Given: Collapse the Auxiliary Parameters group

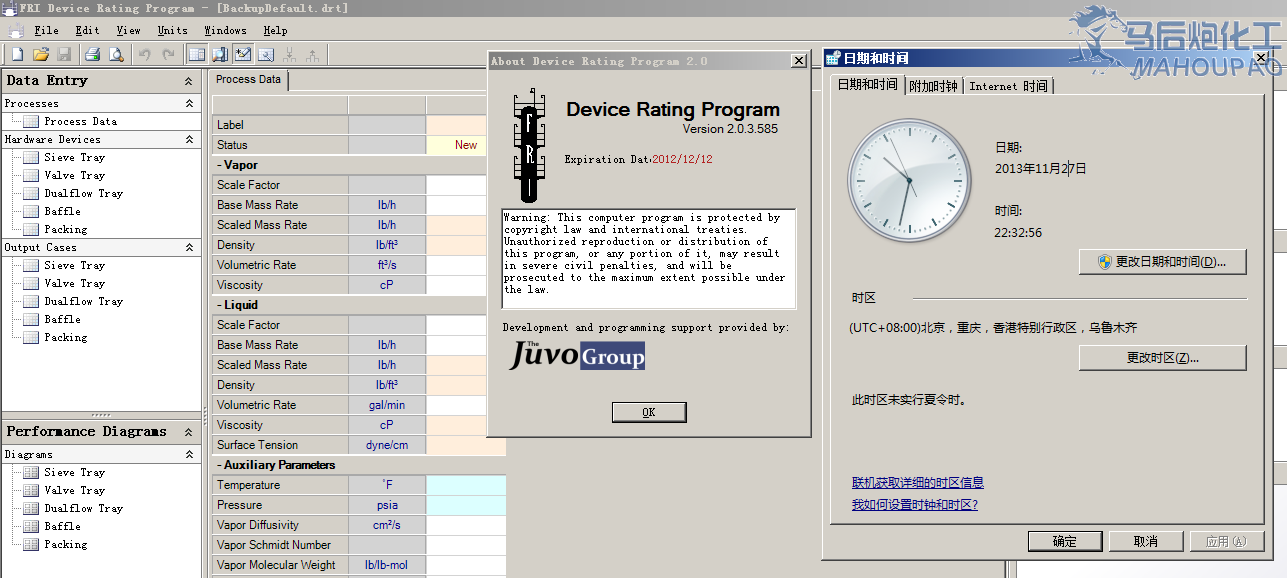Looking at the screenshot, I should (x=219, y=465).
